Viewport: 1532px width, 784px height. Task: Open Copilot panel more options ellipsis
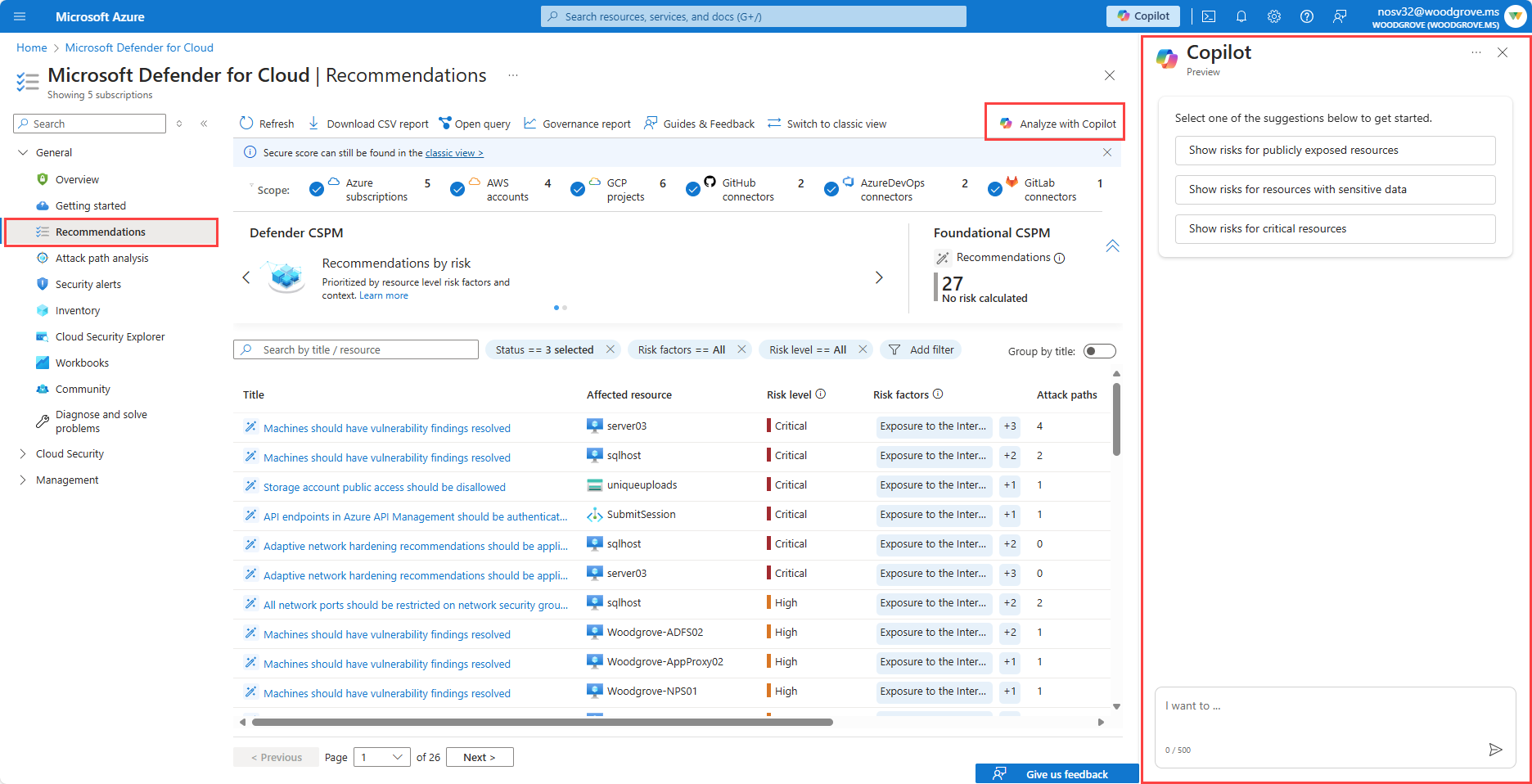tap(1476, 52)
